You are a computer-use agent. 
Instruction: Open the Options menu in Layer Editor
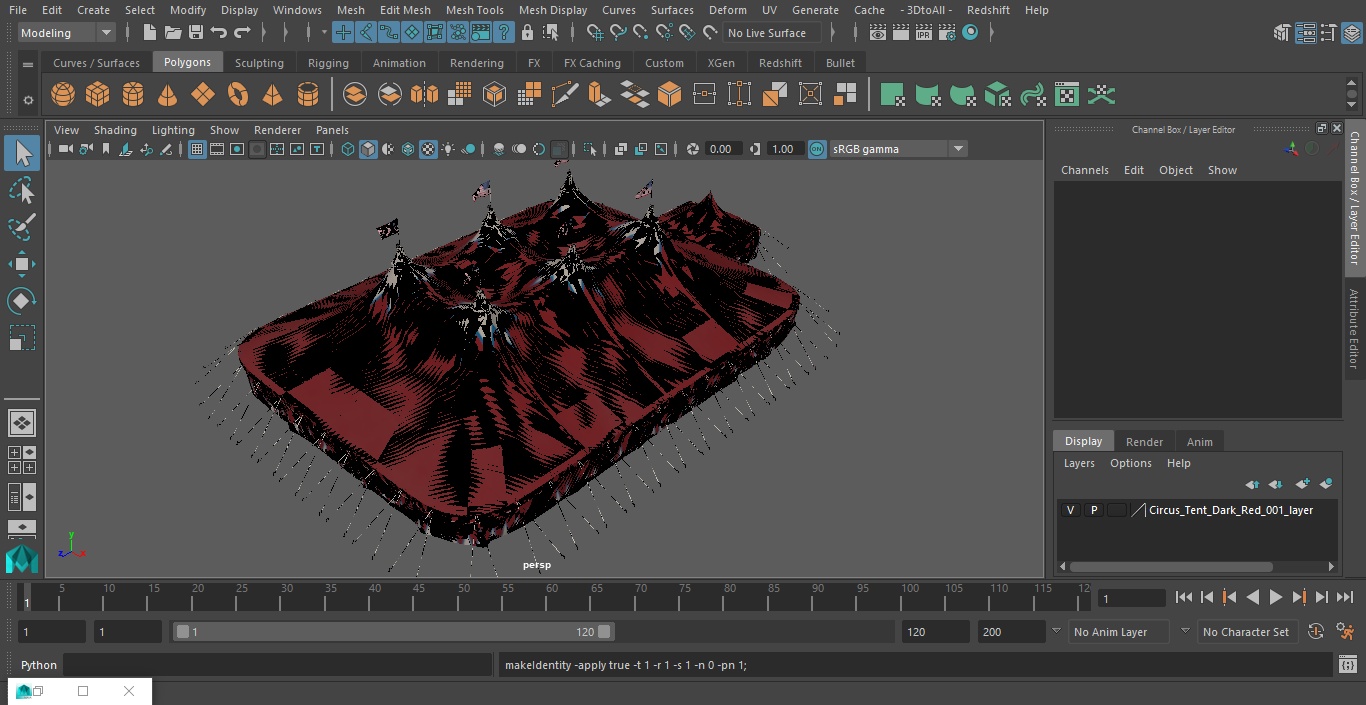pyautogui.click(x=1131, y=463)
